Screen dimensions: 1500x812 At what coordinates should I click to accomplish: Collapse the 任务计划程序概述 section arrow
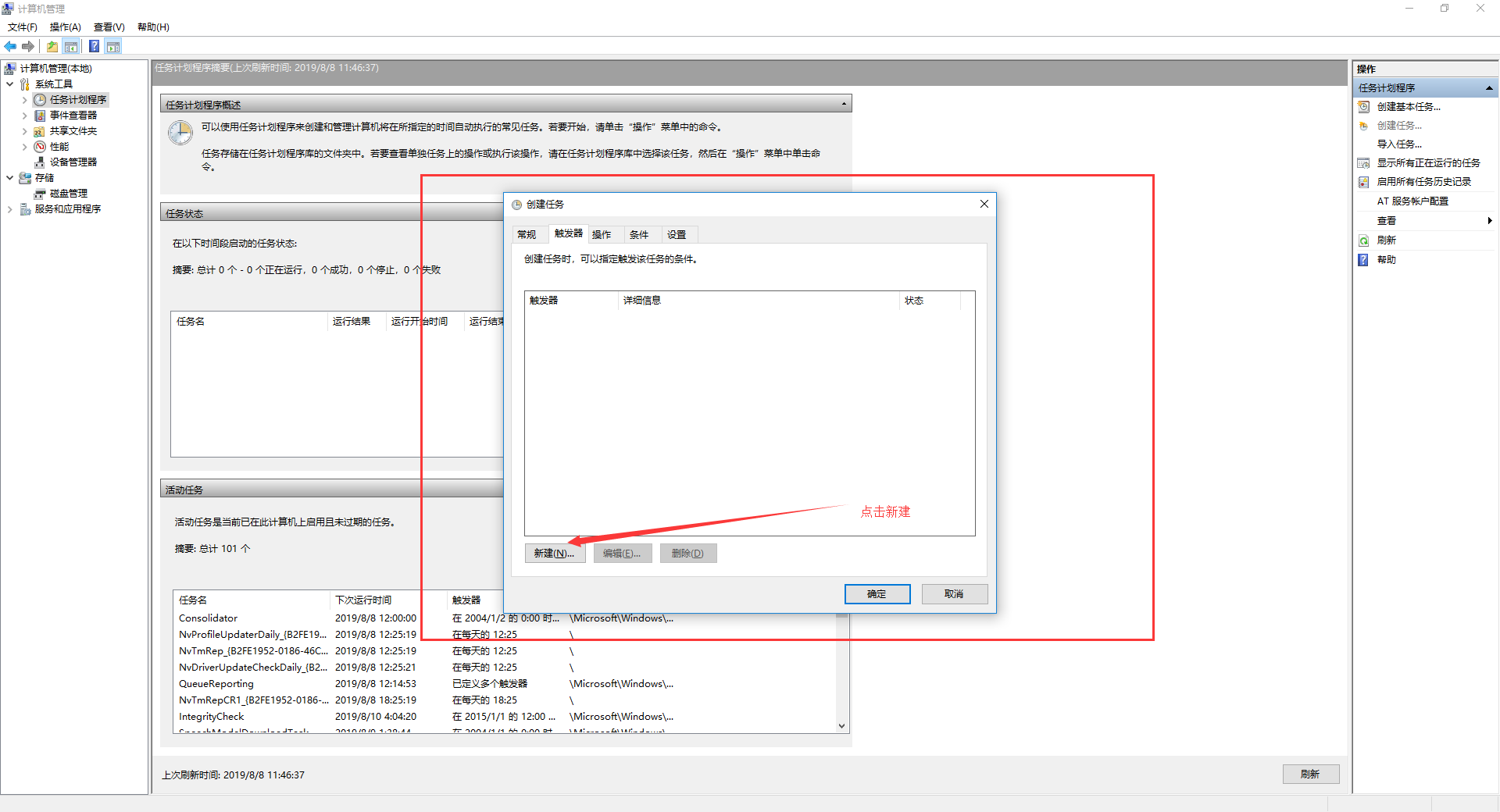tap(844, 104)
